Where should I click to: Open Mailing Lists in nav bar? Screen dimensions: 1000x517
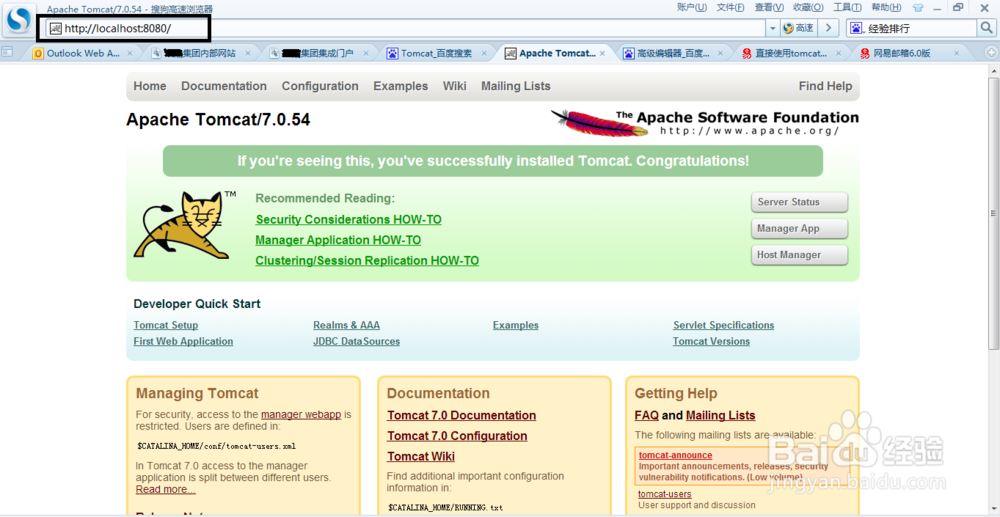tap(516, 86)
